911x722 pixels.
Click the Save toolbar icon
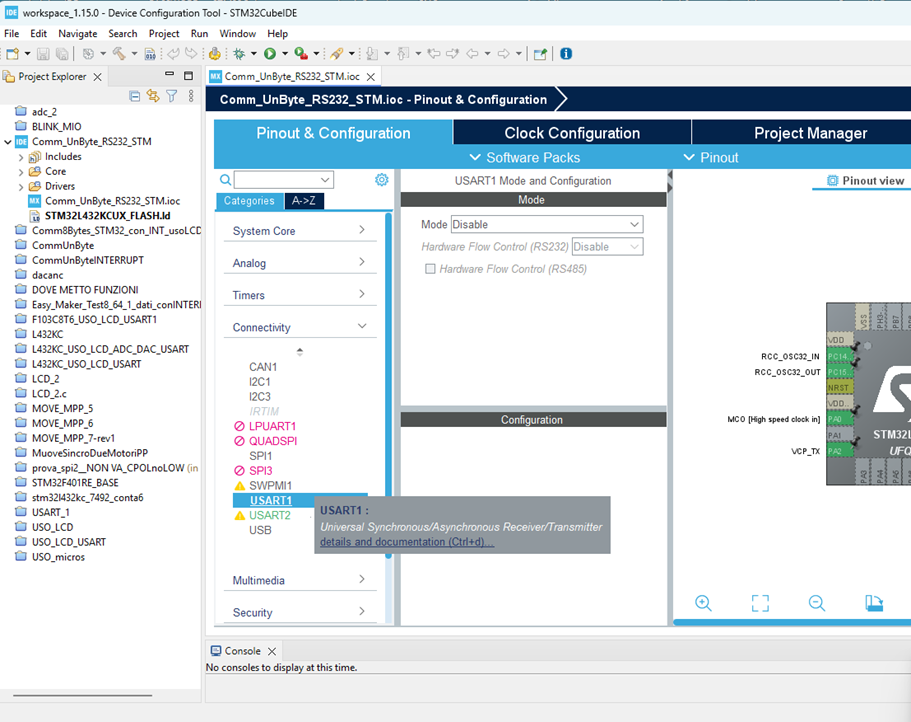(x=43, y=54)
